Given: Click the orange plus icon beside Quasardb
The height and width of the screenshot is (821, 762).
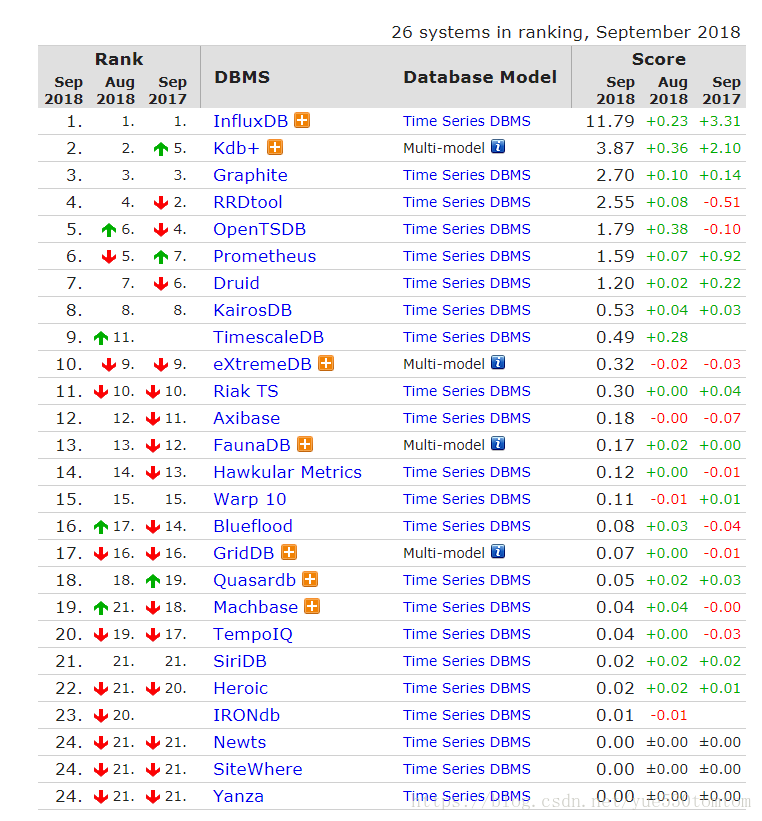Looking at the screenshot, I should pos(311,580).
